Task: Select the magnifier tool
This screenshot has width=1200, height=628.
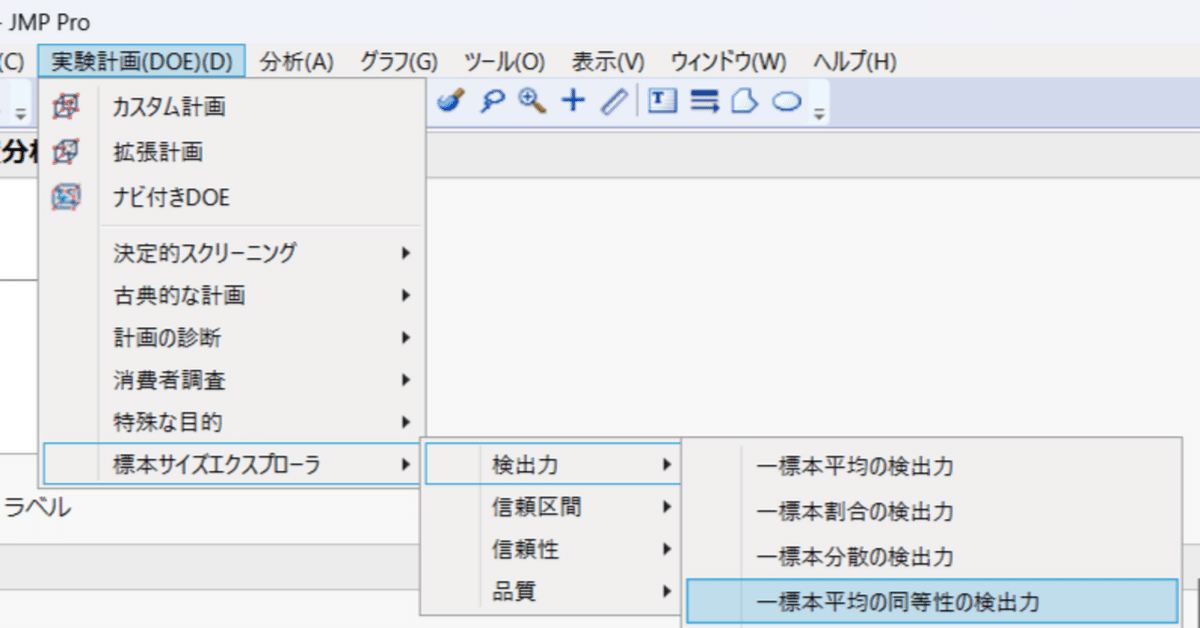Action: [x=491, y=101]
